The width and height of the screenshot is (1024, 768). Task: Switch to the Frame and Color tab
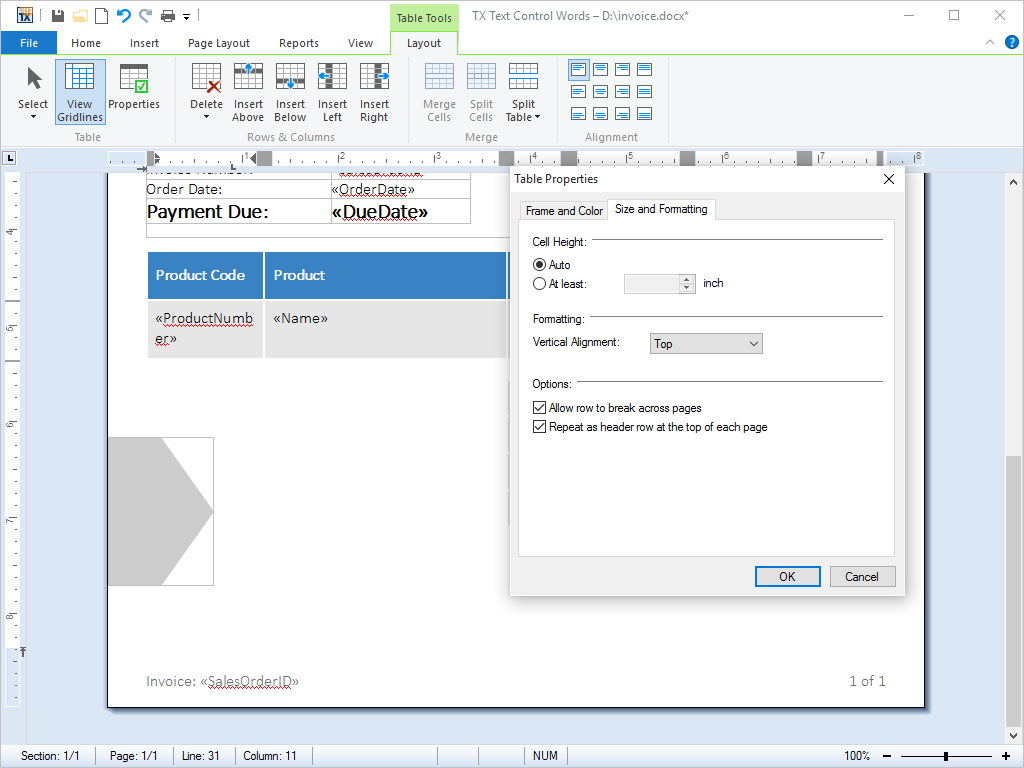[564, 211]
